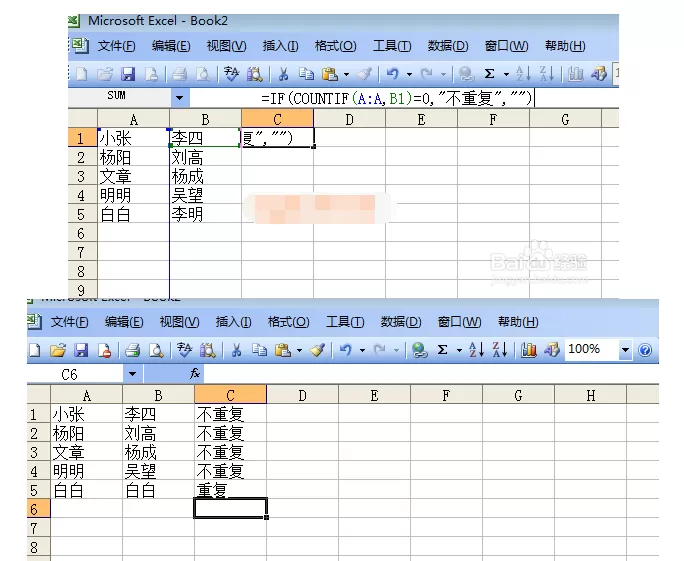The height and width of the screenshot is (561, 684).
Task: Click the Cut scissors icon in the upper Excel toolbar
Action: (x=284, y=75)
